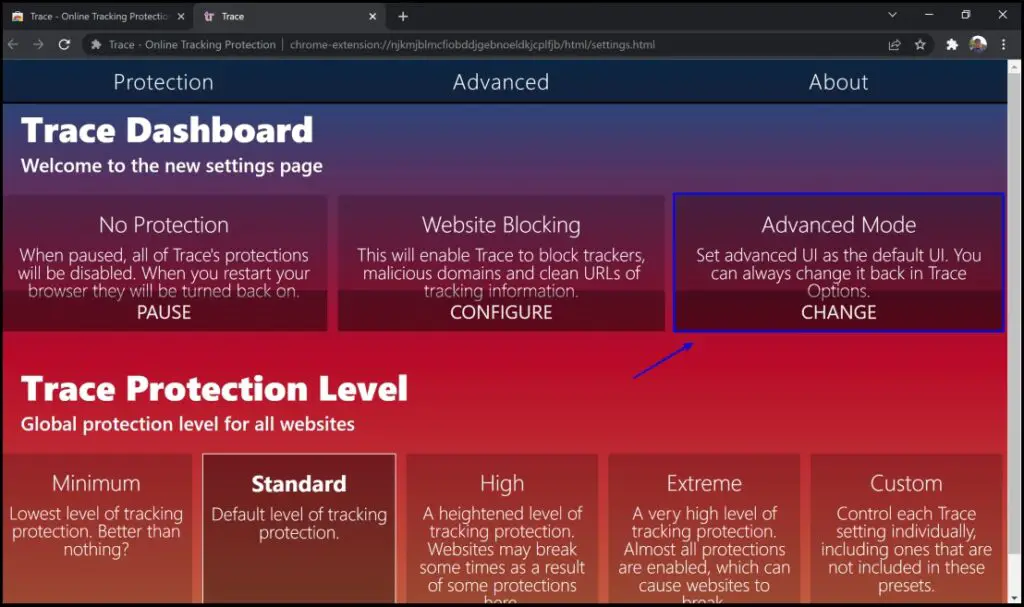Click PAUSE on the No Protection card
This screenshot has height=607, width=1024.
point(164,312)
